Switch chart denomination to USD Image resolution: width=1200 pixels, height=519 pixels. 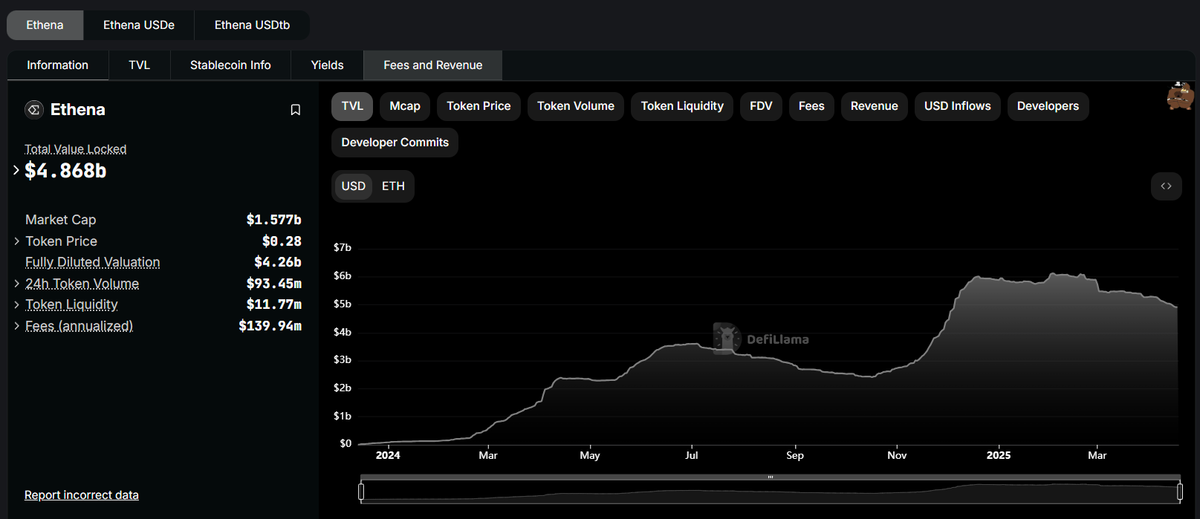click(x=354, y=186)
